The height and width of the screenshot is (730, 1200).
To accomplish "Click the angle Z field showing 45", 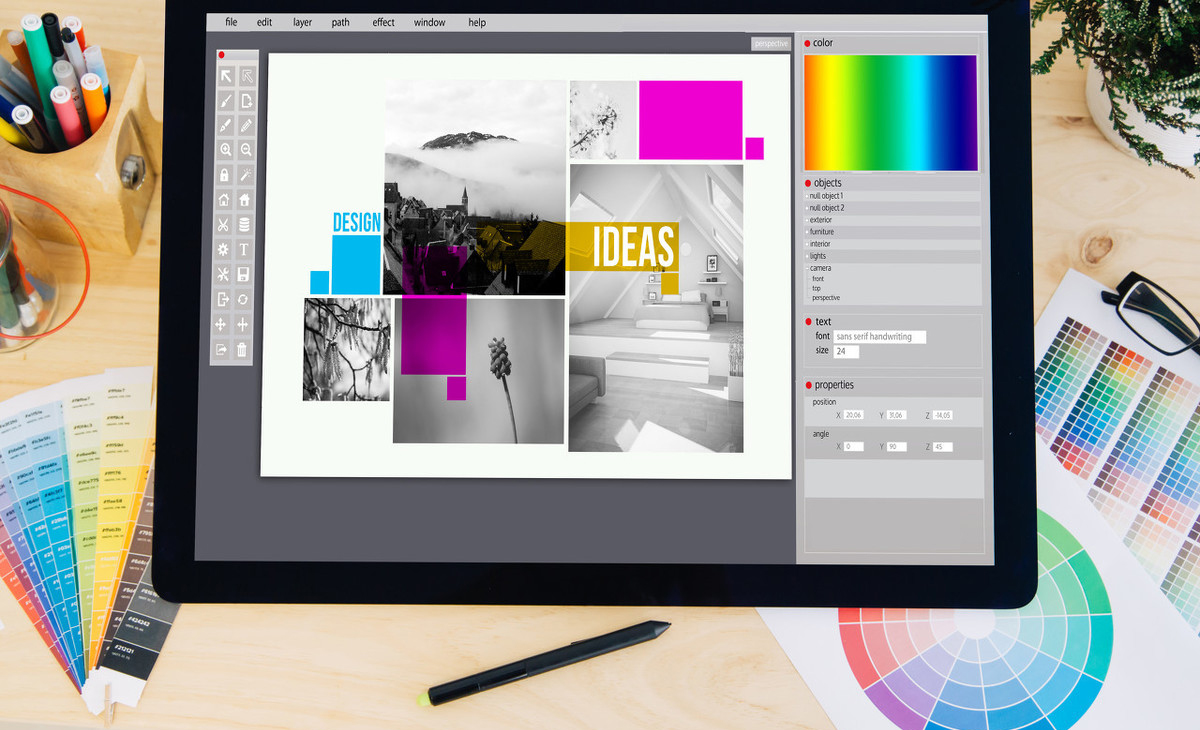I will tap(943, 446).
